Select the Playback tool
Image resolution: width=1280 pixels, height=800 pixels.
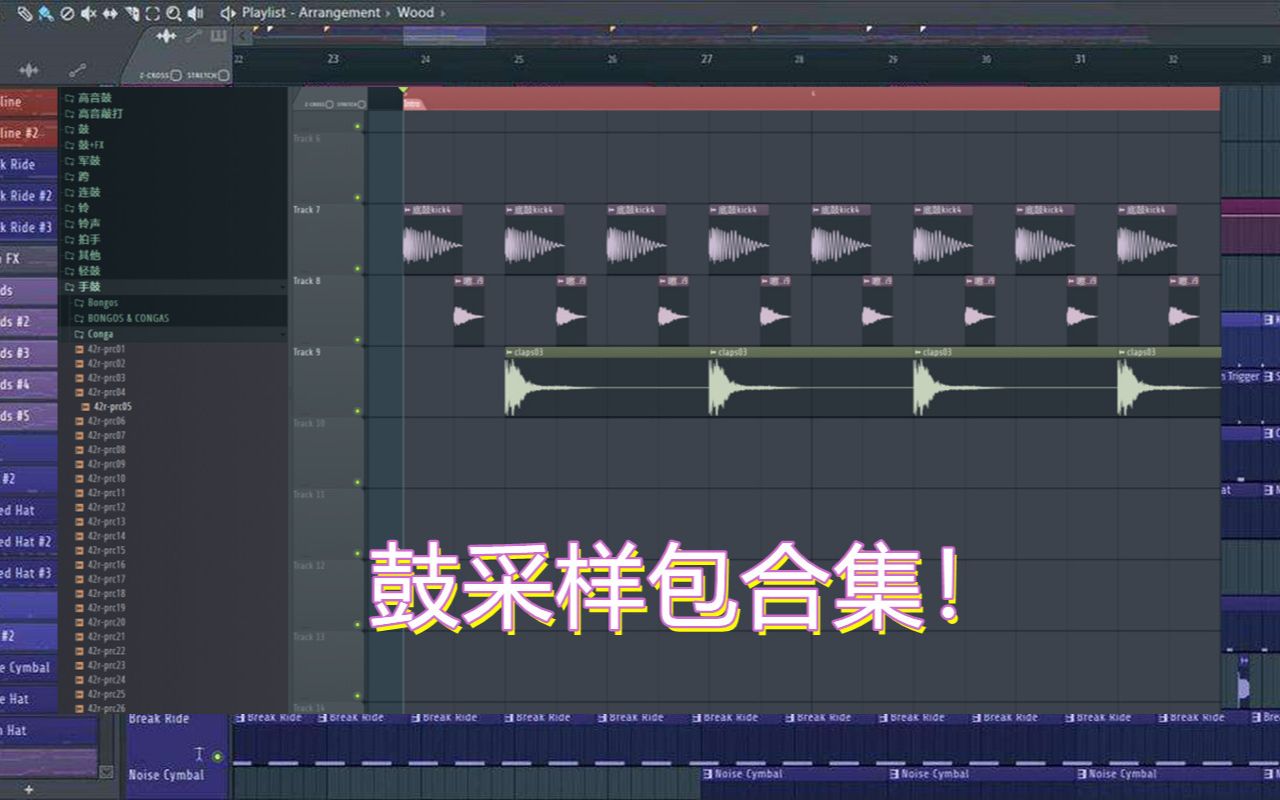pyautogui.click(x=195, y=13)
